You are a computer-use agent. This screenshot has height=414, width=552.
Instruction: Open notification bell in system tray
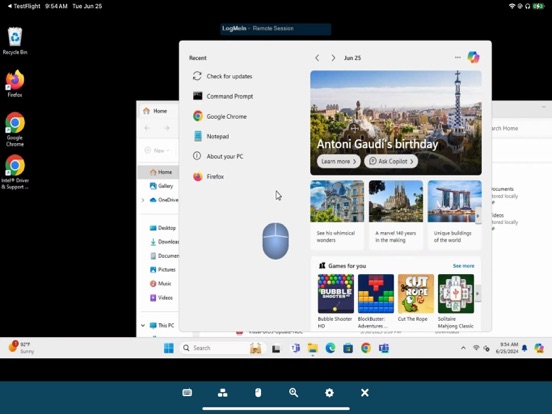525,348
